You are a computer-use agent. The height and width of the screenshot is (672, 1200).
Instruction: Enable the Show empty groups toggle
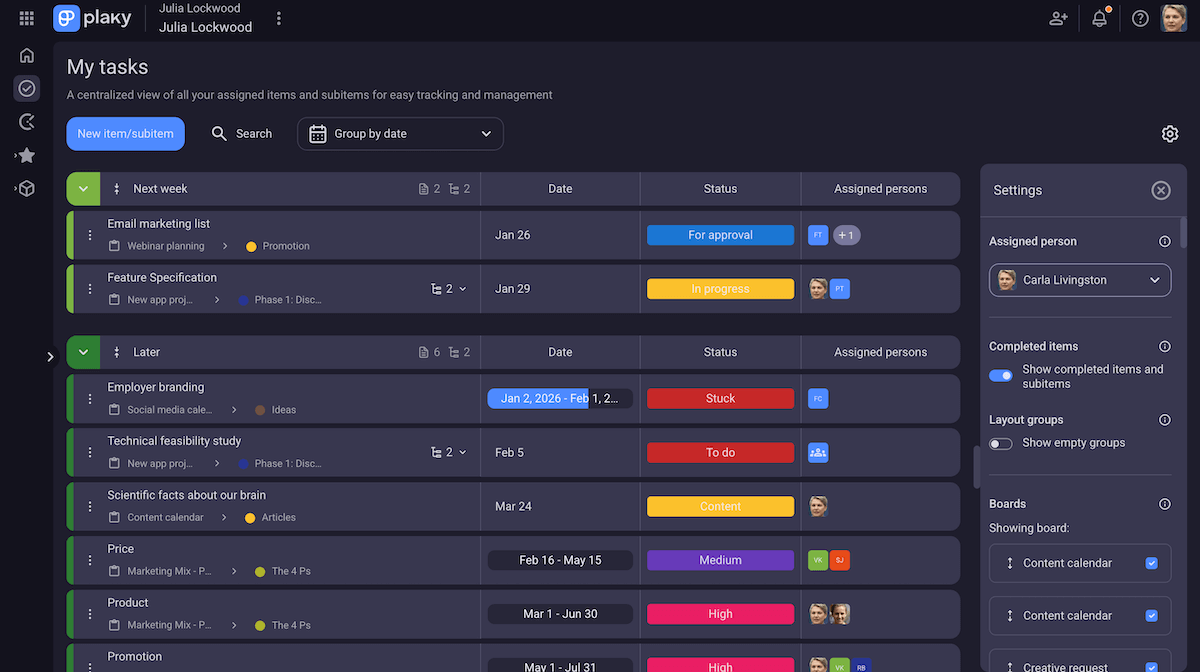click(1000, 443)
